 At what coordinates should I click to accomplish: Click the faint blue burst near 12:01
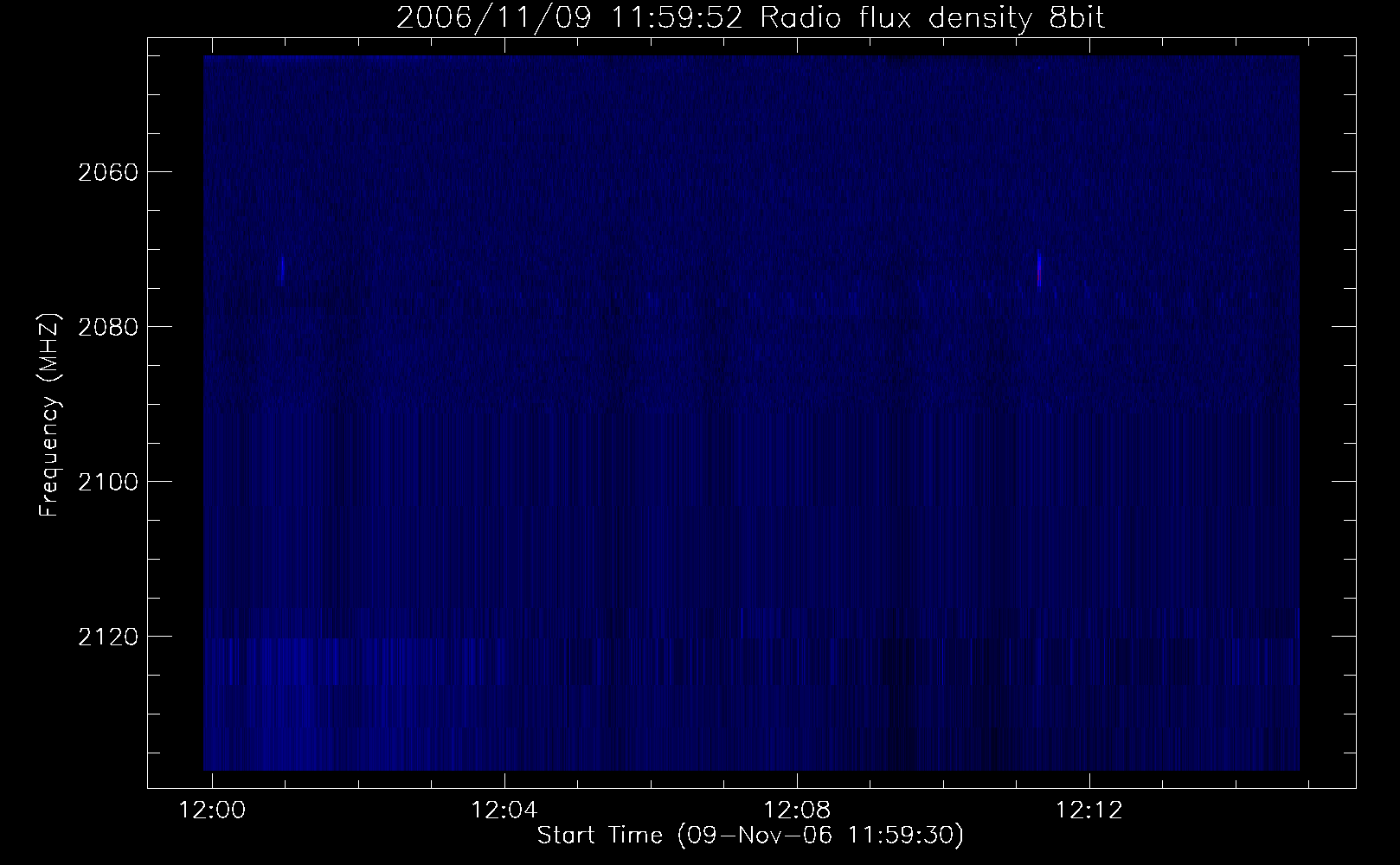(x=282, y=271)
